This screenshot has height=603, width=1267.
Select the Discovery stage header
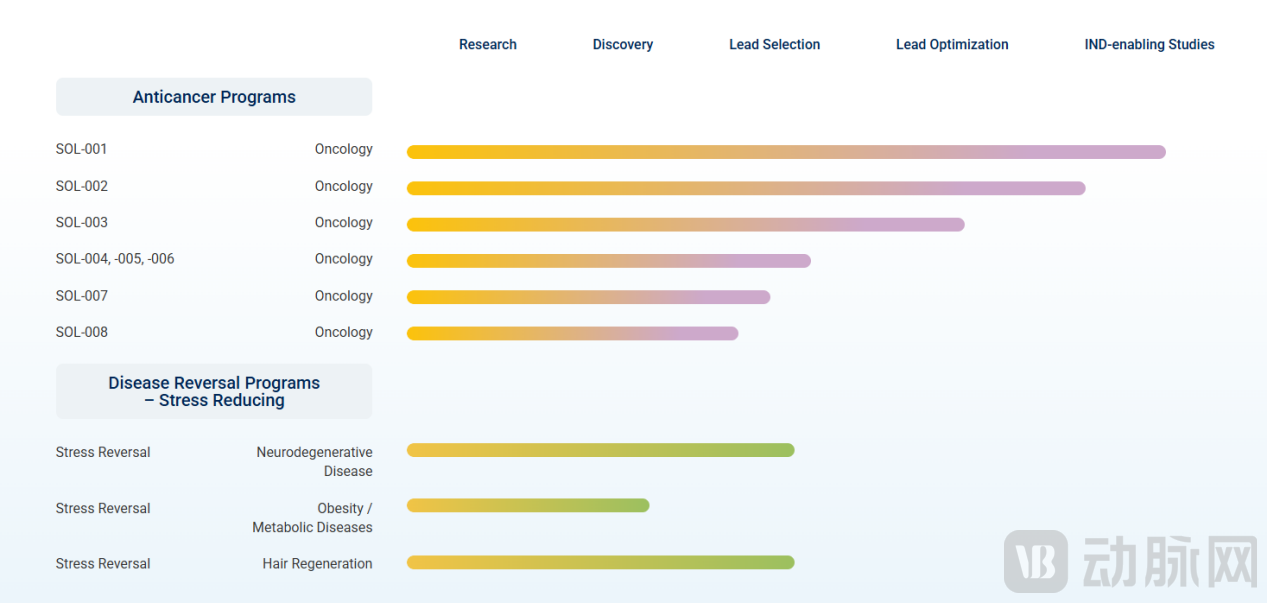[623, 44]
